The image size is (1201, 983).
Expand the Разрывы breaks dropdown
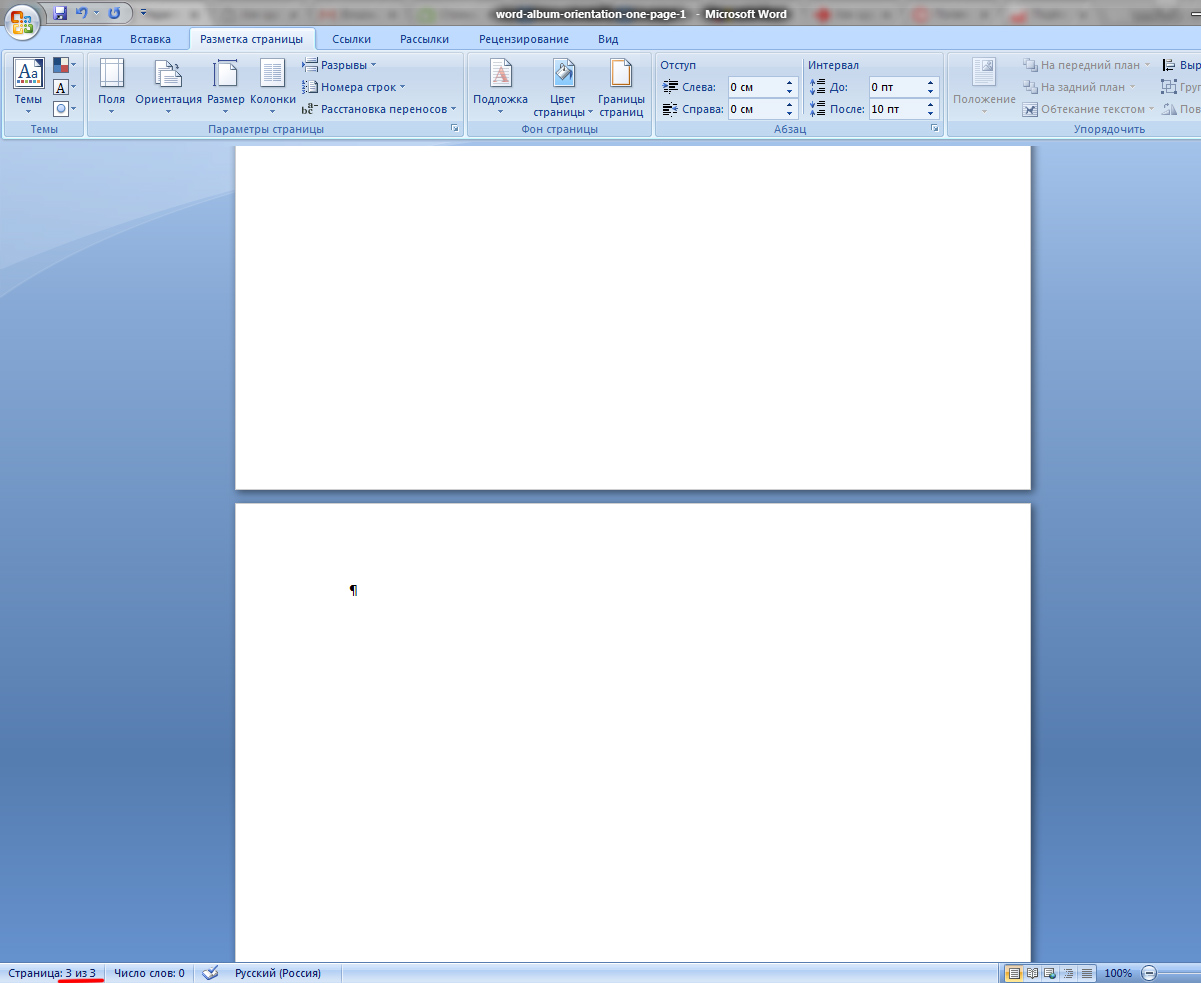340,65
